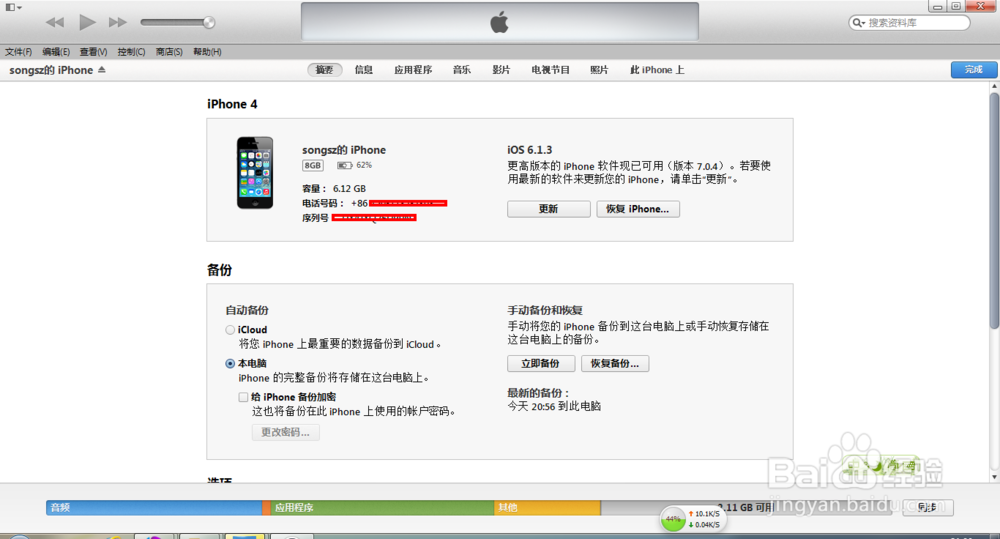1000x539 pixels.
Task: Open the search magnifier options dropdown
Action: tap(858, 22)
